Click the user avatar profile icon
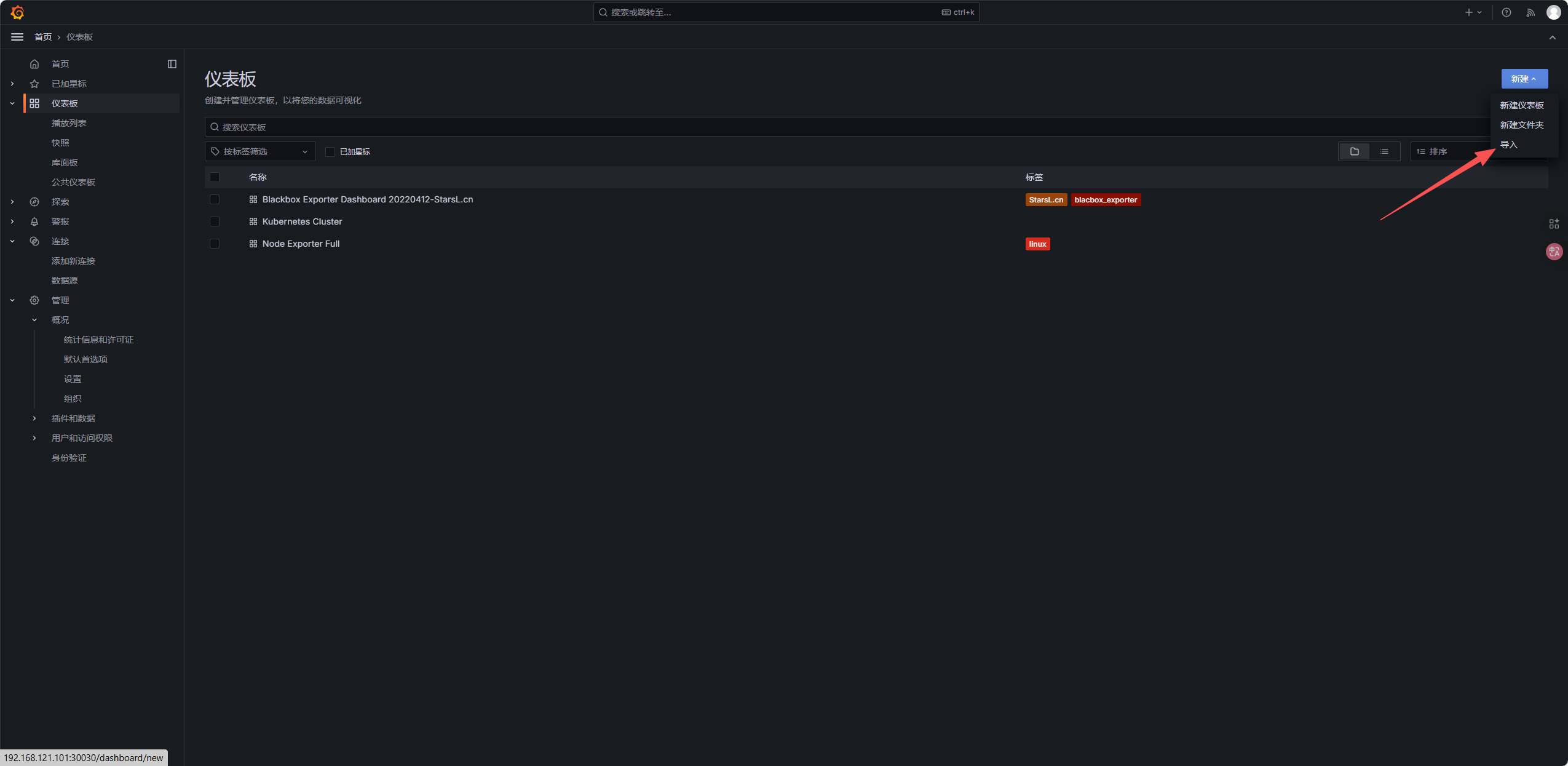Viewport: 1568px width, 766px height. tap(1553, 12)
